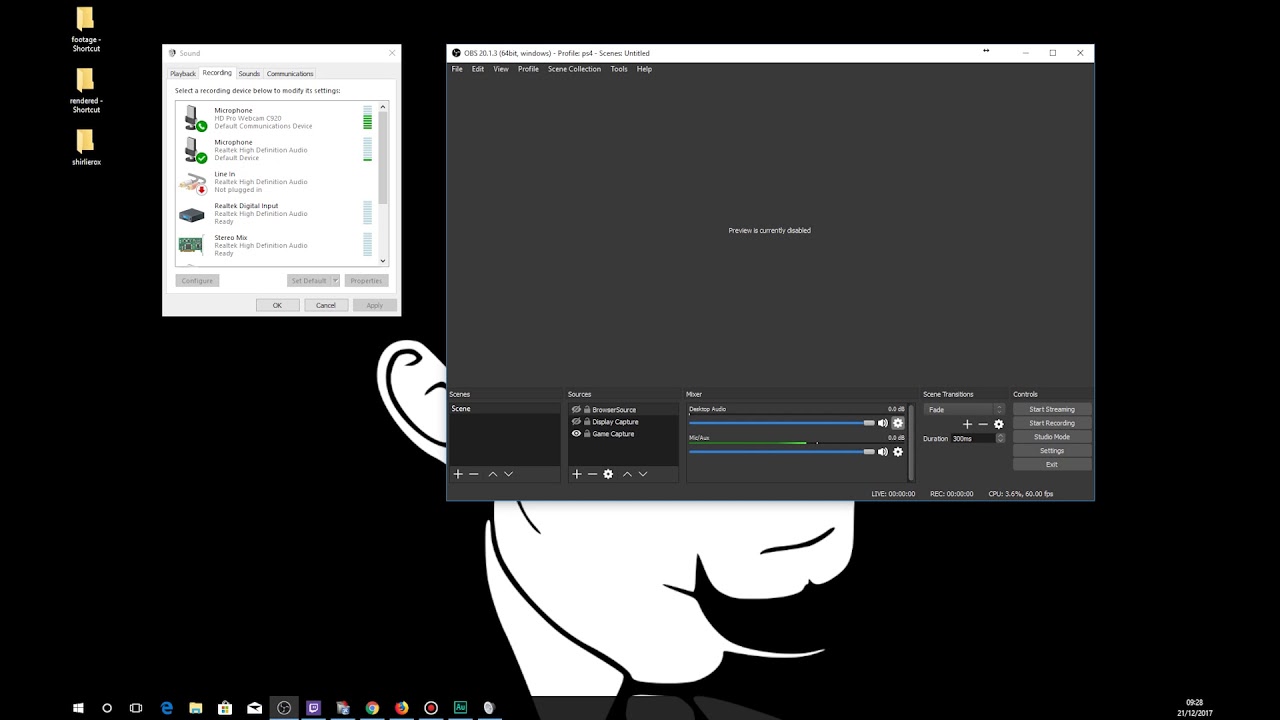Open the Mic/Aux gear settings
1280x720 pixels.
point(898,452)
